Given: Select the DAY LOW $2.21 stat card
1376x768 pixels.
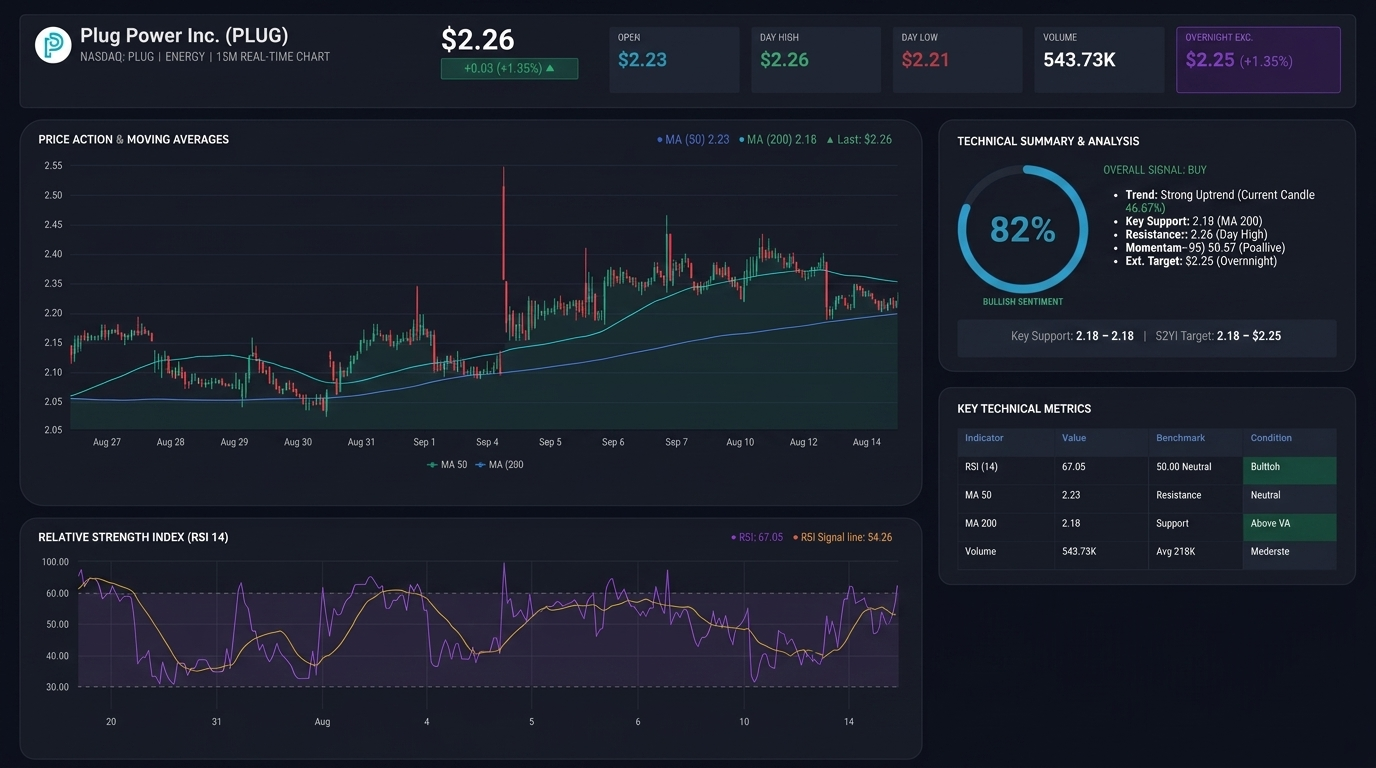Looking at the screenshot, I should (x=958, y=60).
